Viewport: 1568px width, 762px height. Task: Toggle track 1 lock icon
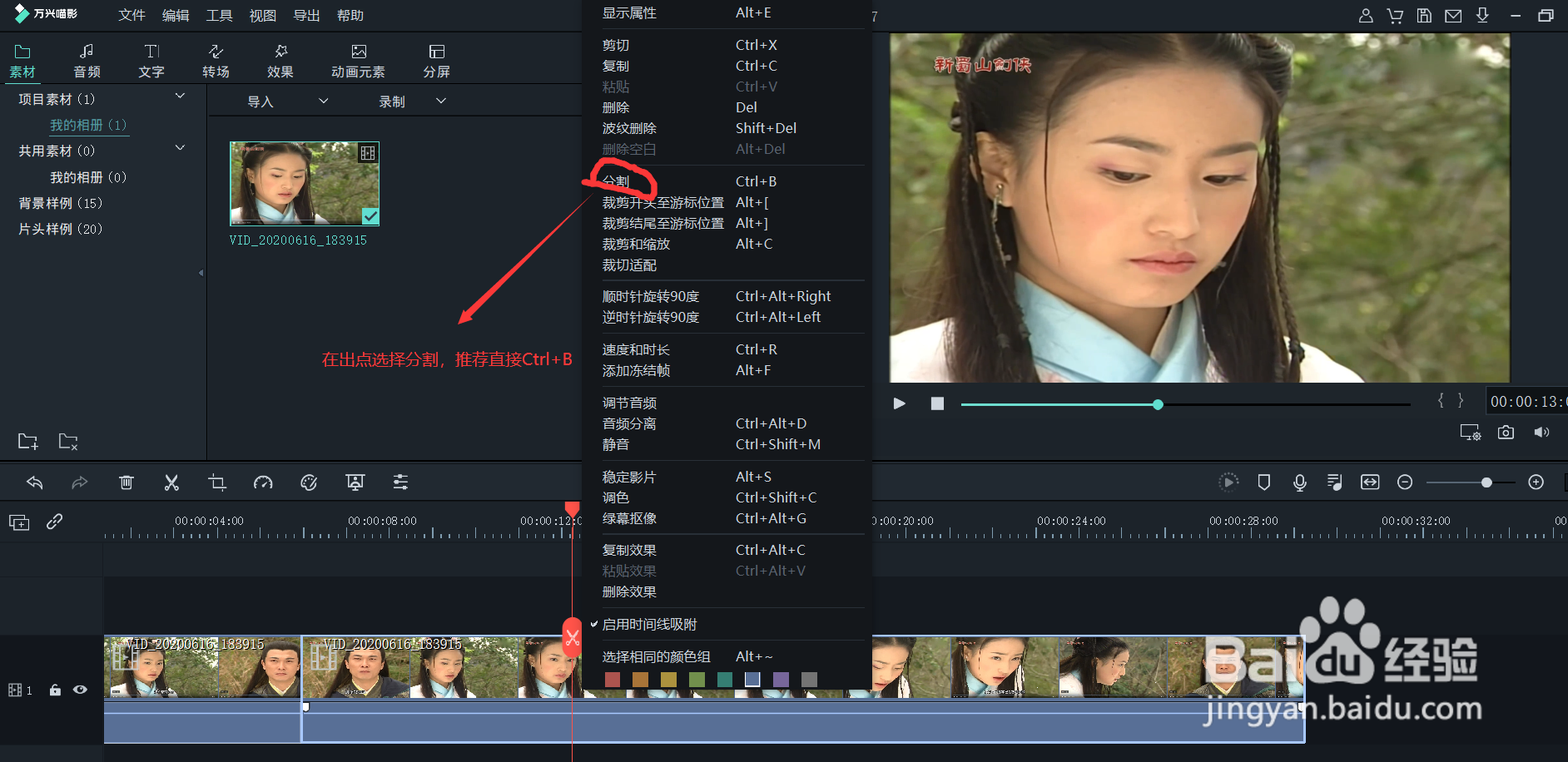tap(55, 690)
